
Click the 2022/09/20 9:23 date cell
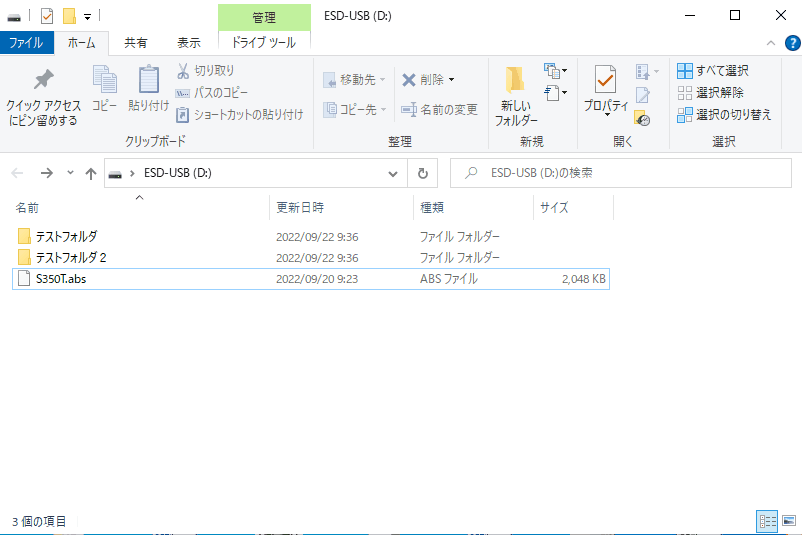coord(317,279)
